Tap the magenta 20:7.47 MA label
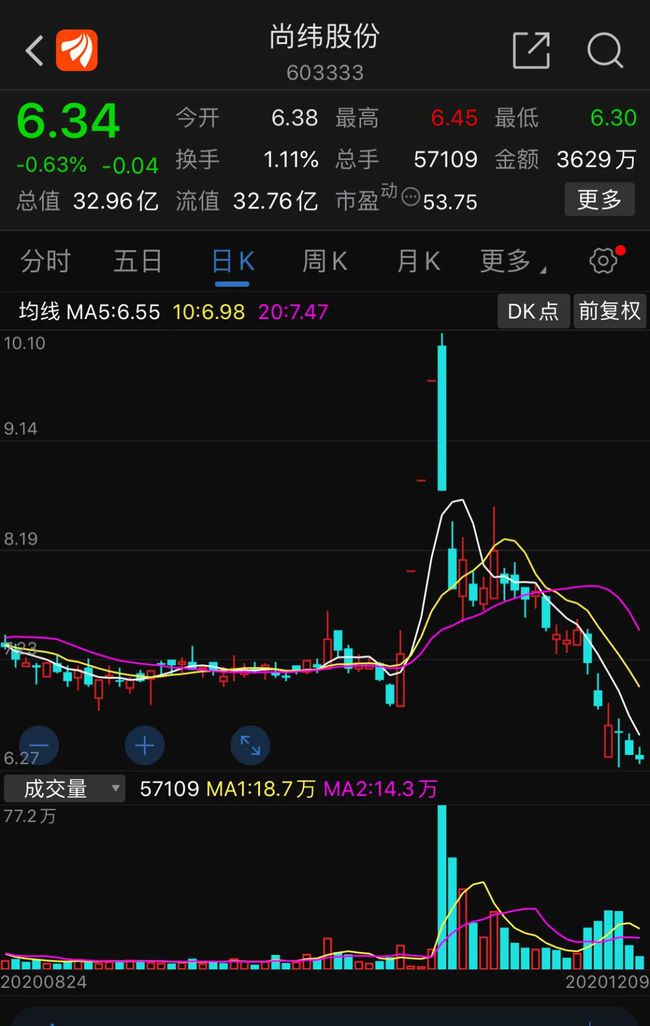650x1026 pixels. [x=293, y=311]
